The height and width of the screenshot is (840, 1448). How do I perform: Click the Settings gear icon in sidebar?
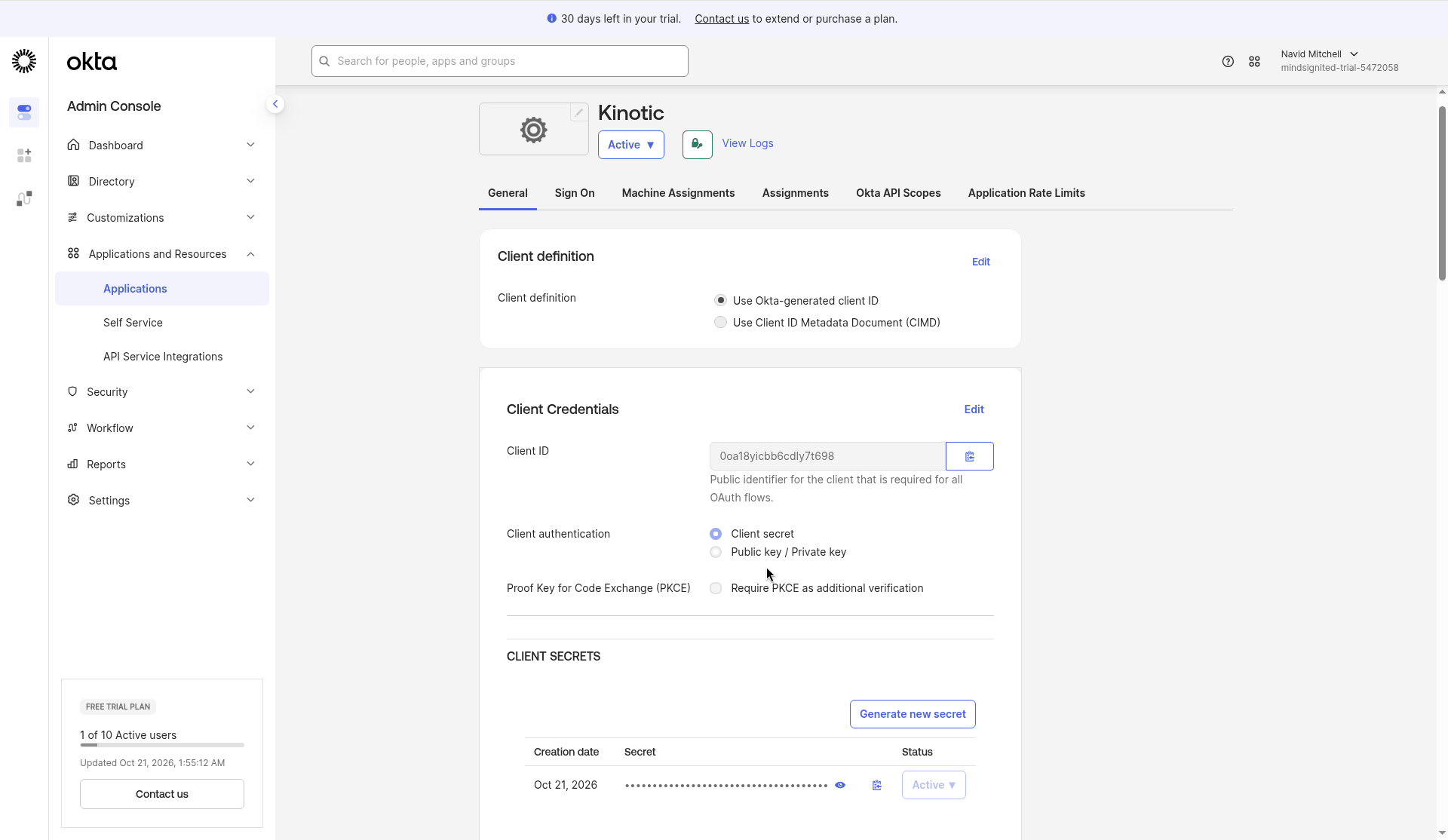[x=73, y=500]
